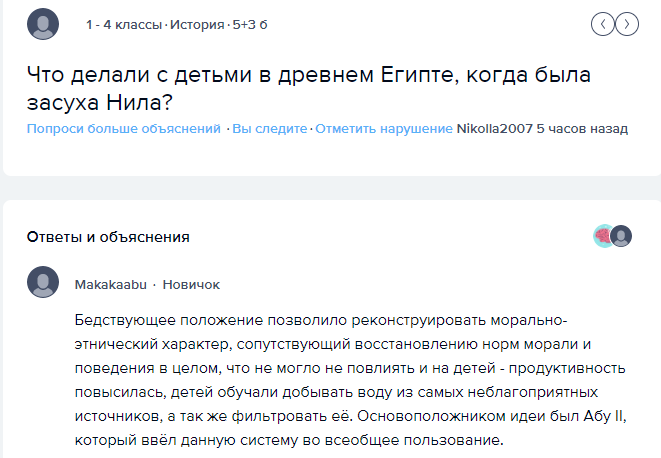The height and width of the screenshot is (458, 661).
Task: Click the question title about древнем Египте
Action: coord(309,88)
